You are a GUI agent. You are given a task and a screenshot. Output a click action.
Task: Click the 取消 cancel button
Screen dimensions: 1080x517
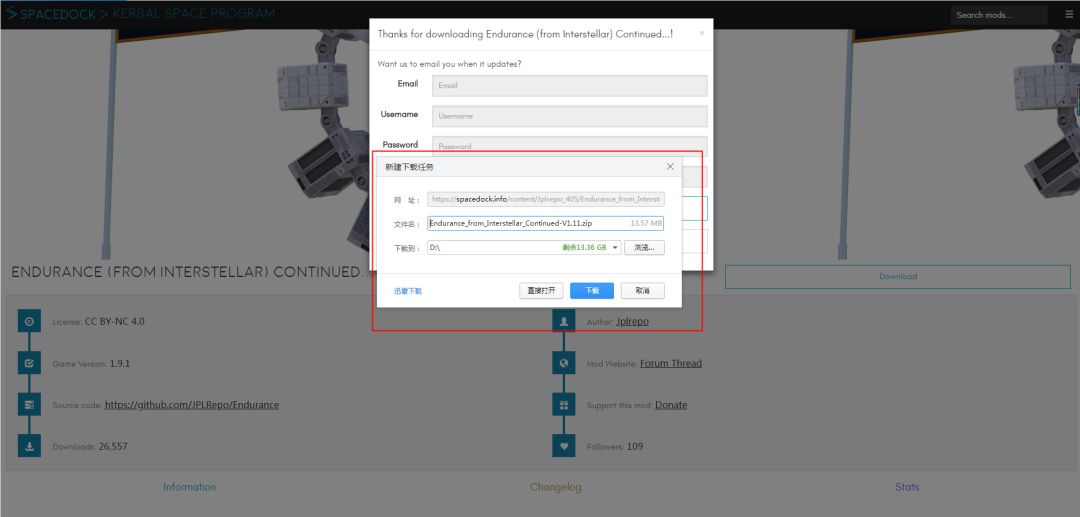click(643, 291)
